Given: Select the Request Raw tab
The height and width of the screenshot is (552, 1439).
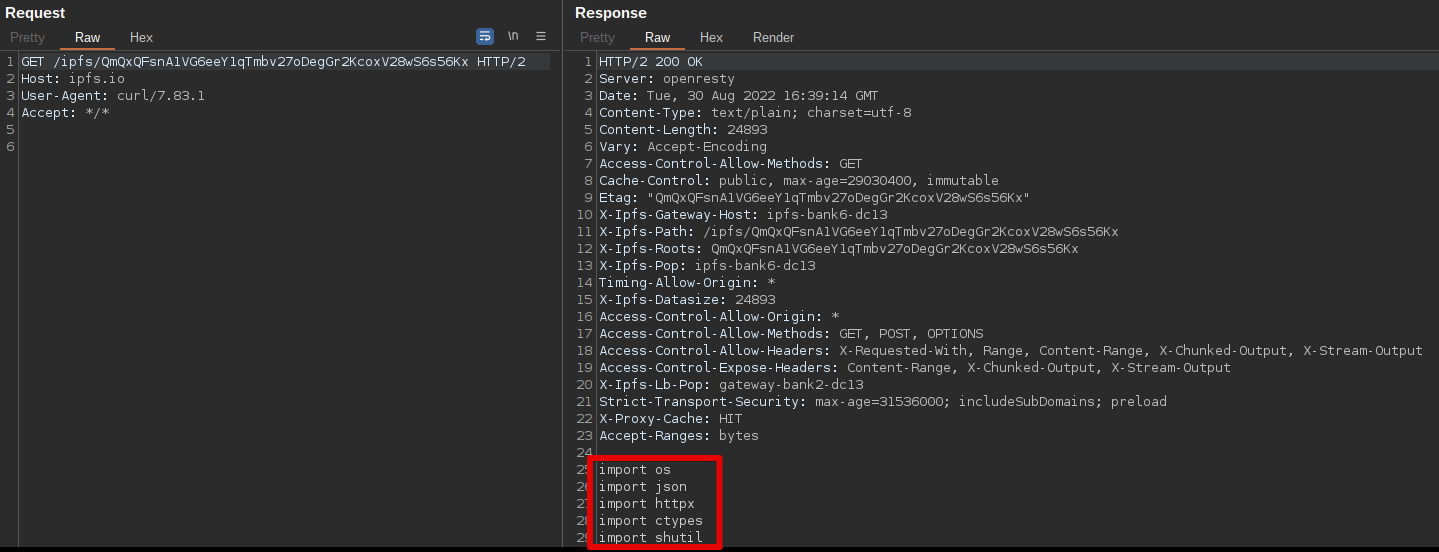Looking at the screenshot, I should pos(88,38).
